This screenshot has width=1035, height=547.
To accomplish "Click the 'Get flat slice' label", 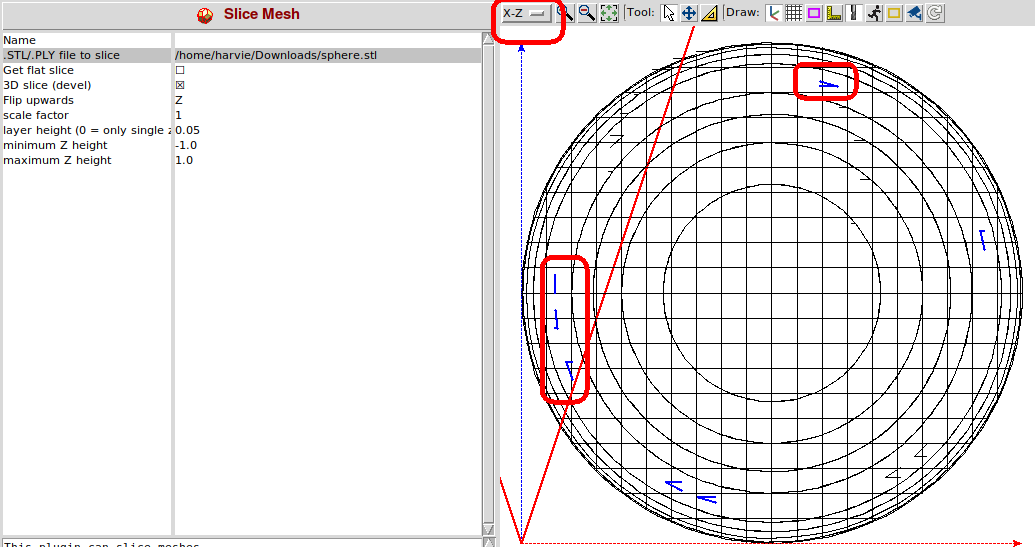I will 38,70.
